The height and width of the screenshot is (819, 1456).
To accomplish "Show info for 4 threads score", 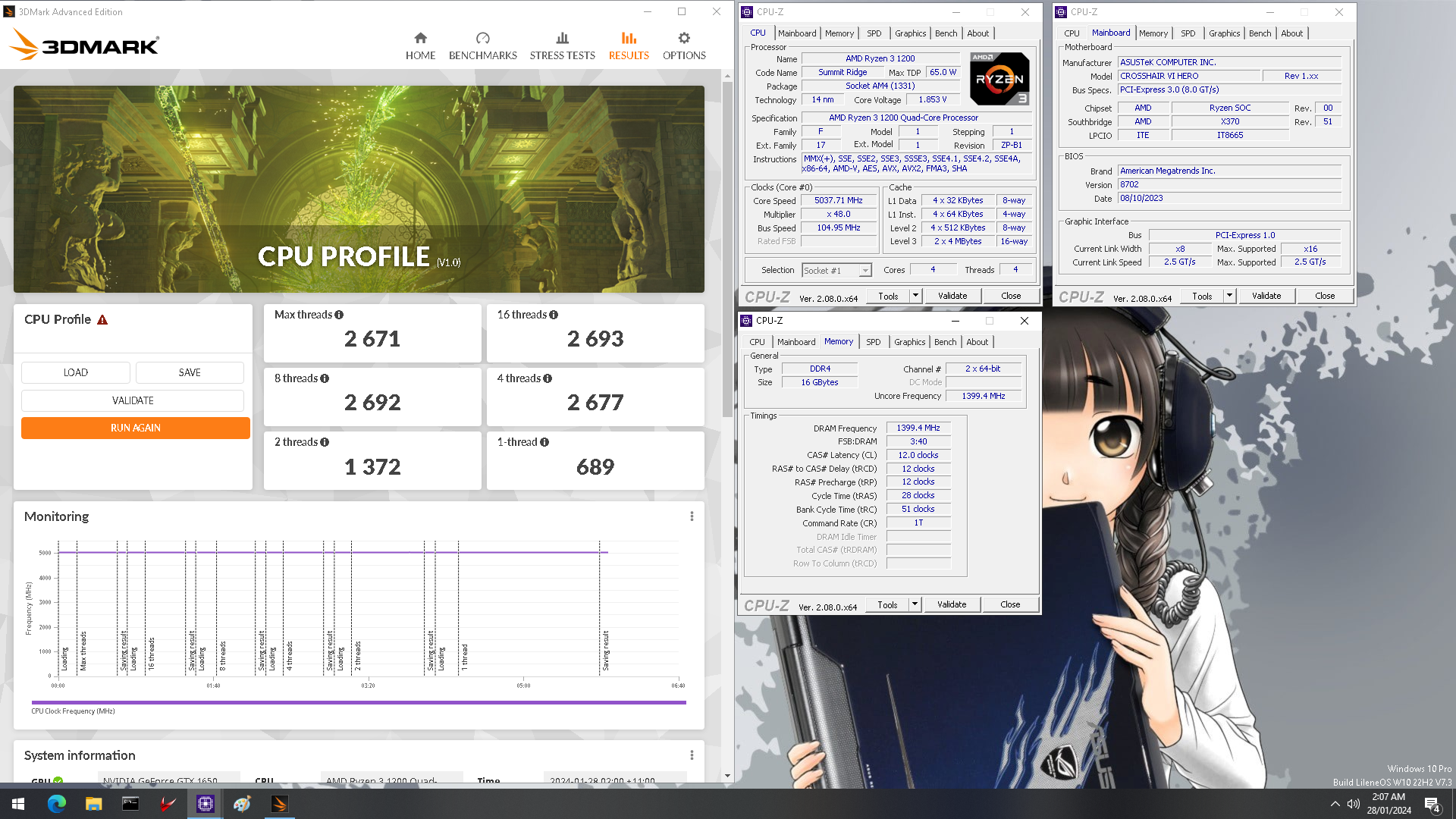I will pos(548,378).
